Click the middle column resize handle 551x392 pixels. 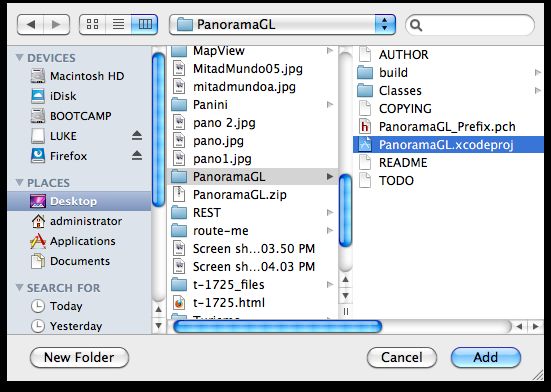[x=345, y=312]
